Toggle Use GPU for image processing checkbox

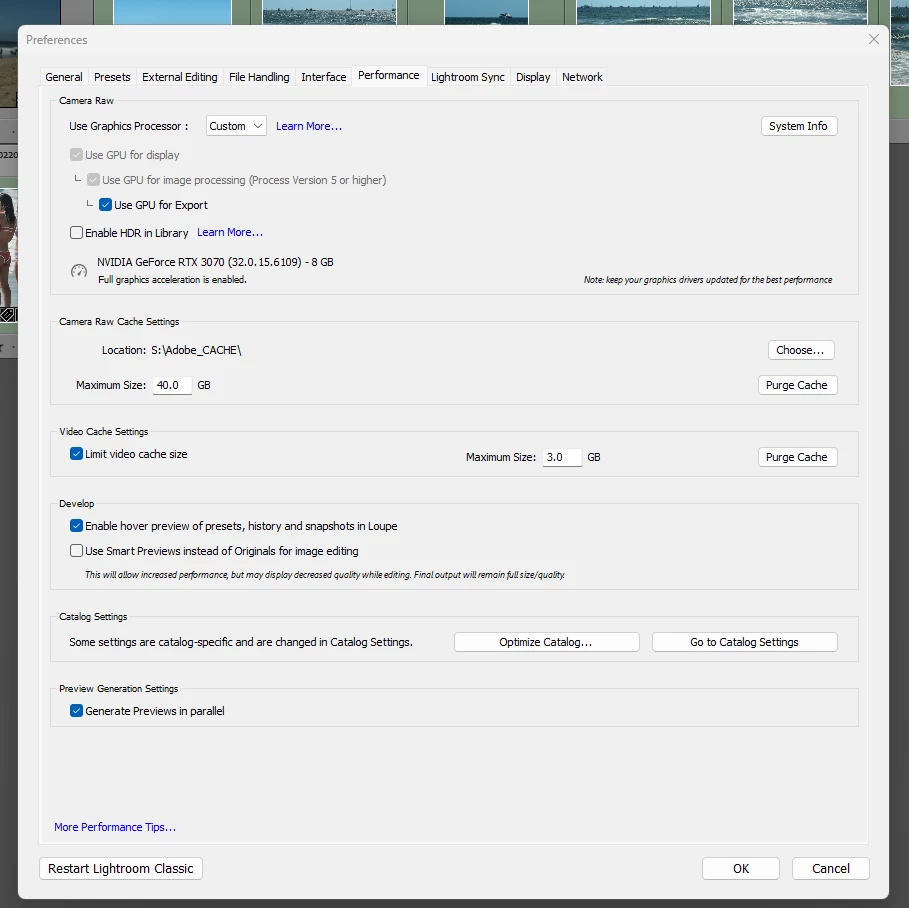tap(93, 180)
